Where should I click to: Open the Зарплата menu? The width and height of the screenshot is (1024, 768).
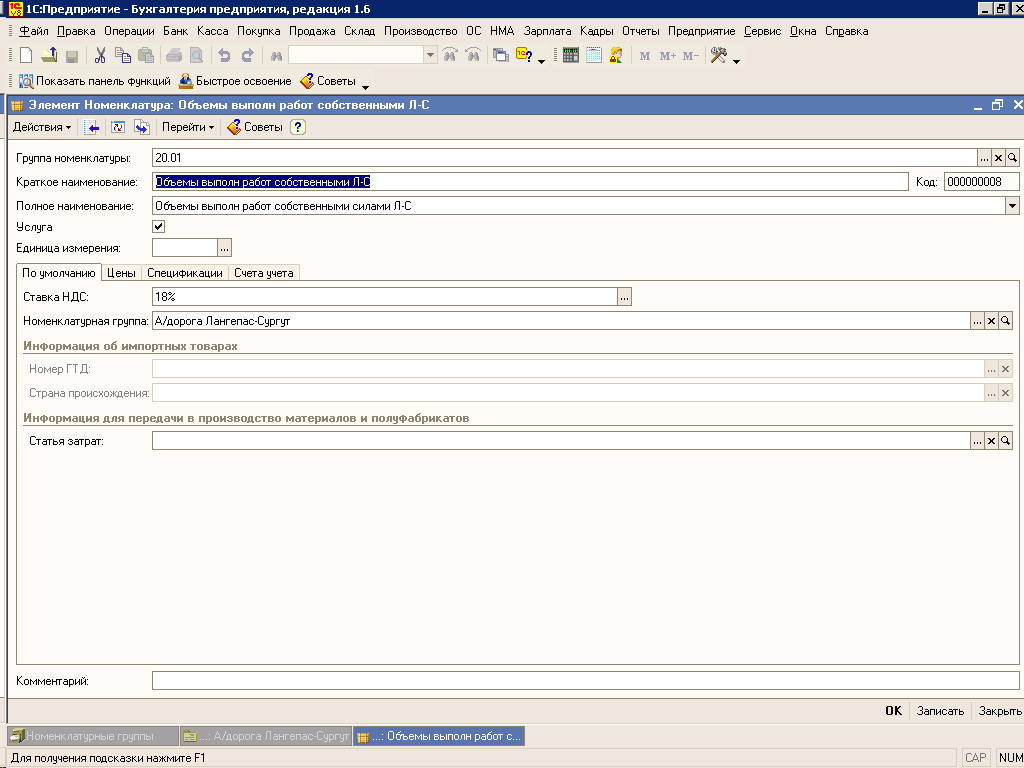547,31
